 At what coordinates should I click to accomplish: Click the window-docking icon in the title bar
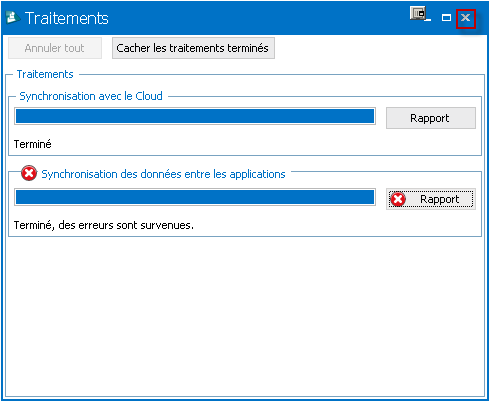pyautogui.click(x=418, y=14)
